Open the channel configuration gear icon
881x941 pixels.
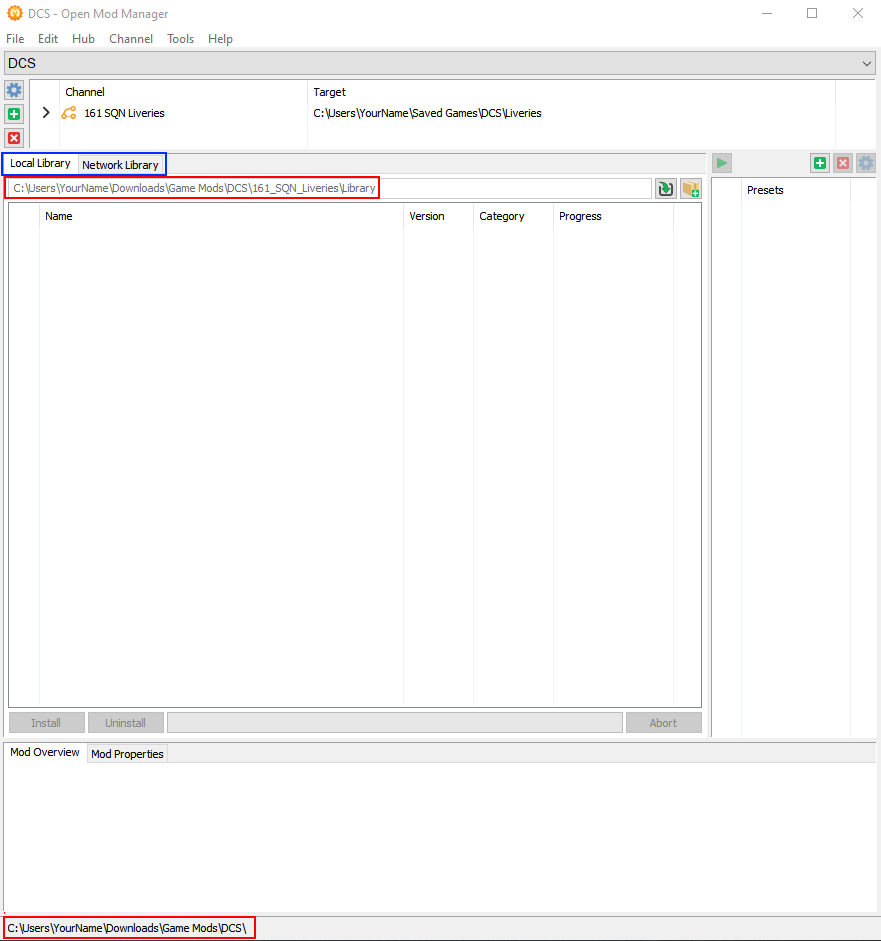coord(13,90)
